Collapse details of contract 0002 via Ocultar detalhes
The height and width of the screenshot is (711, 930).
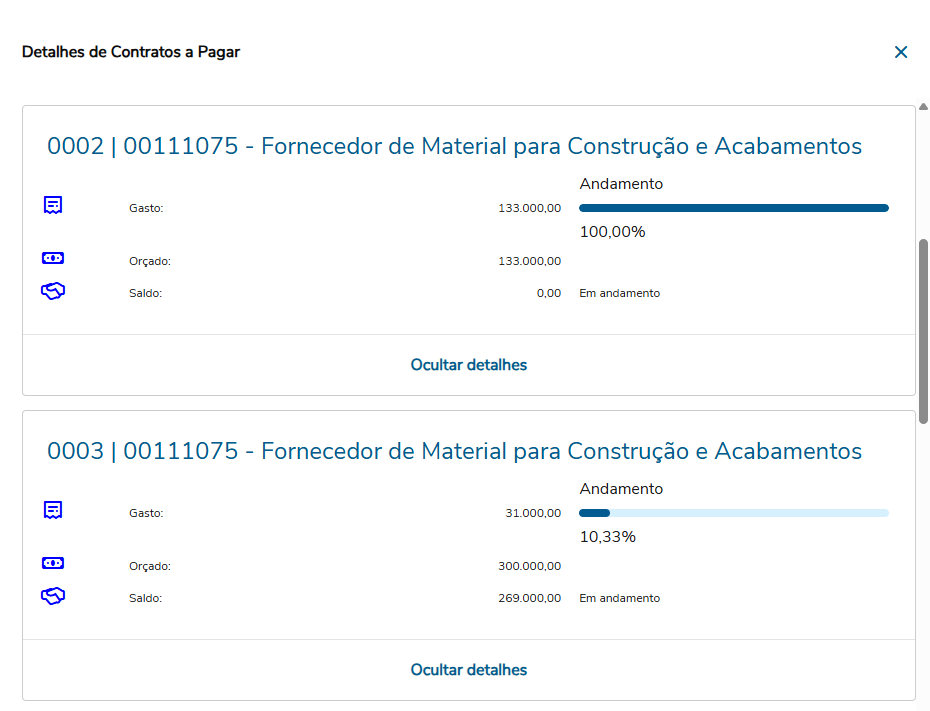click(468, 365)
